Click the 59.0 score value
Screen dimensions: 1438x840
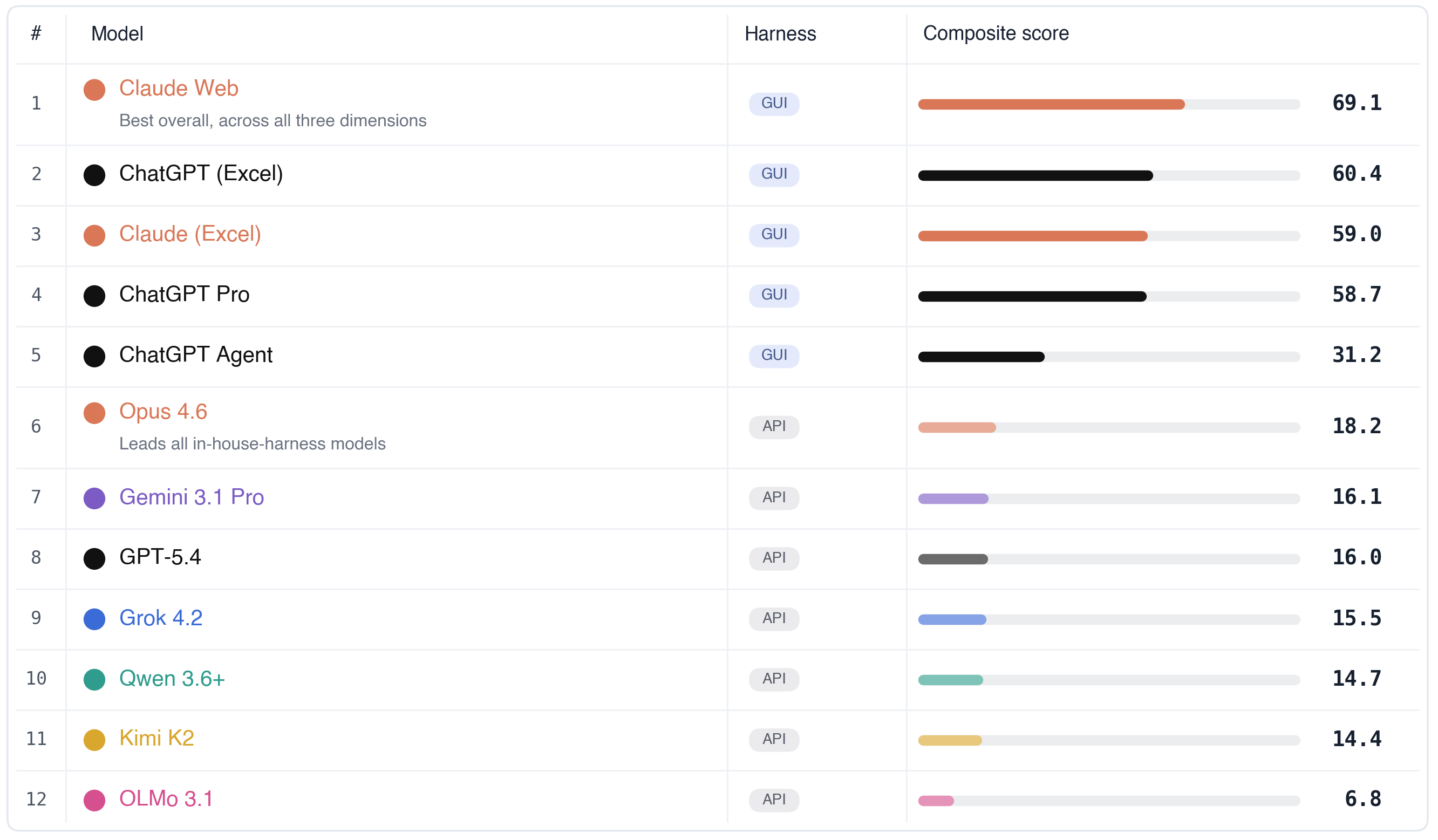[1357, 235]
